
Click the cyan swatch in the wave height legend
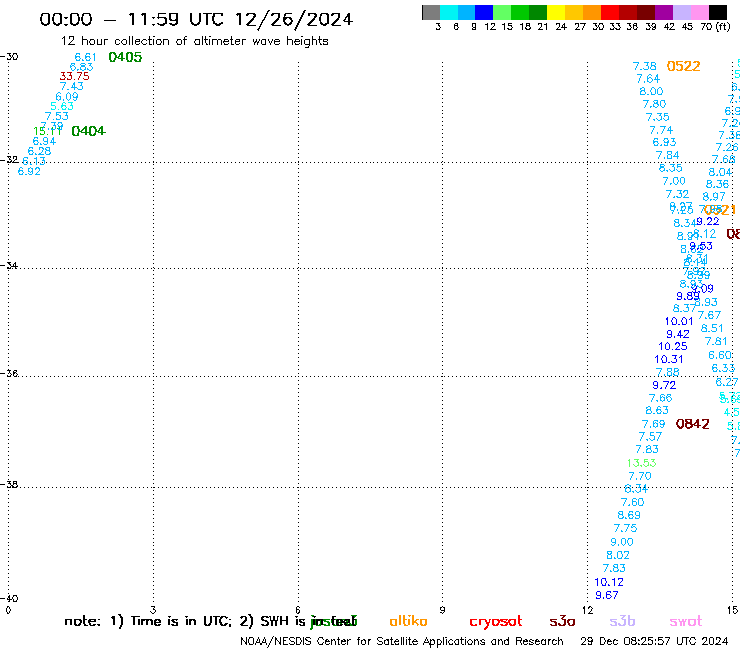[x=449, y=13]
